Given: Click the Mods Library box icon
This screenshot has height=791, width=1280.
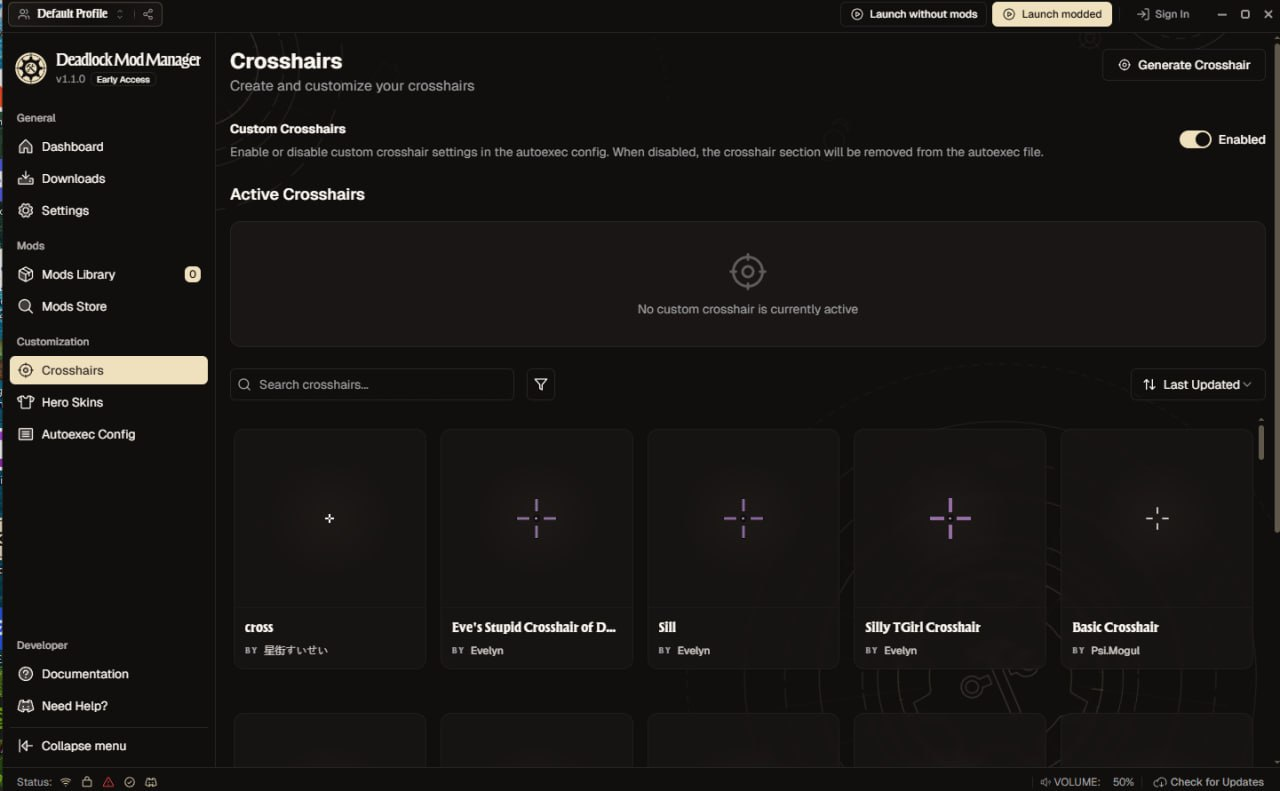Looking at the screenshot, I should click(x=26, y=275).
